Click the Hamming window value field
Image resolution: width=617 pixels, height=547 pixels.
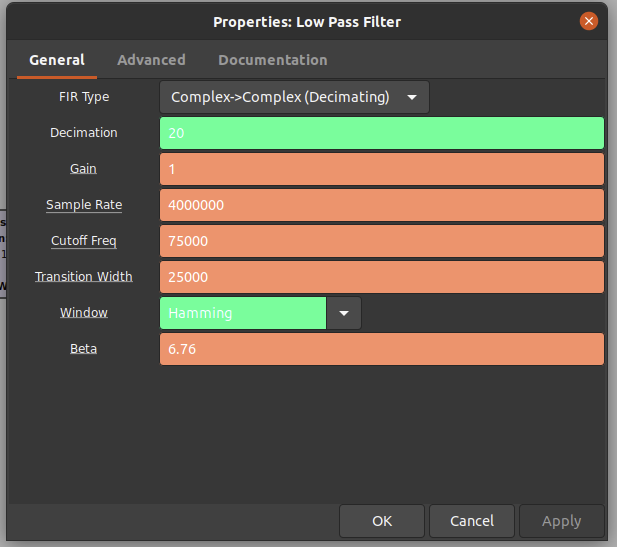click(243, 313)
